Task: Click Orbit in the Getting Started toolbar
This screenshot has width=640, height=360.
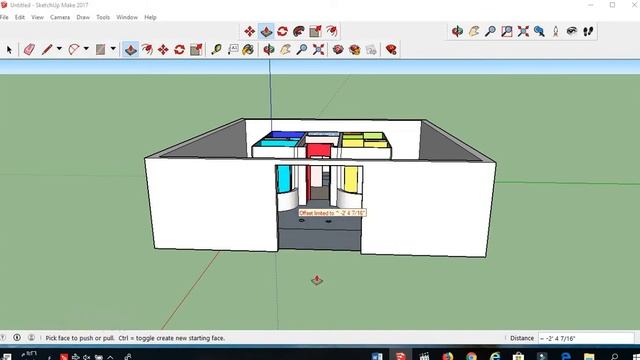Action: [x=269, y=50]
